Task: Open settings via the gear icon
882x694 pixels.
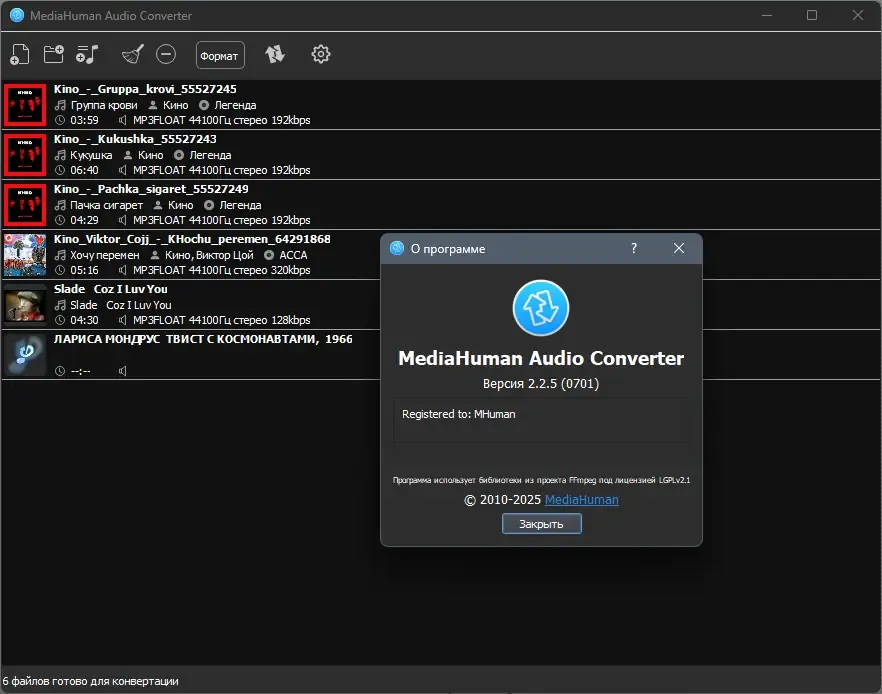Action: click(x=320, y=54)
